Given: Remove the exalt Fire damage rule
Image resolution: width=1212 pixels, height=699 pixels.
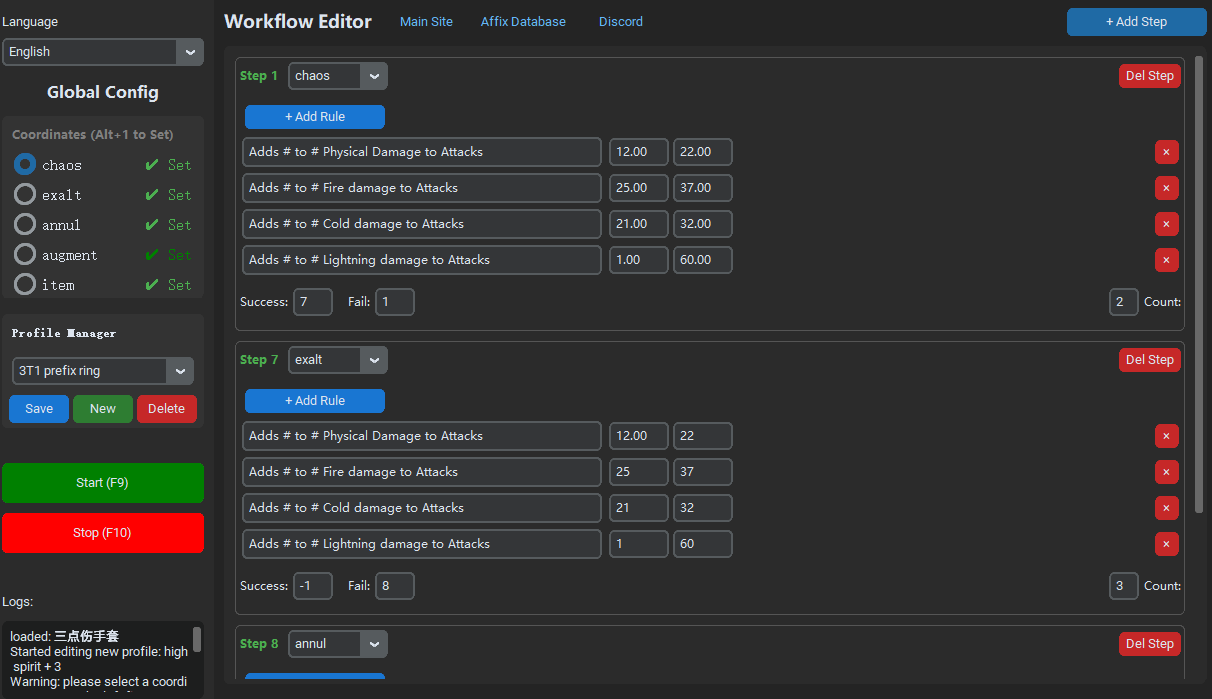Looking at the screenshot, I should click(x=1166, y=472).
